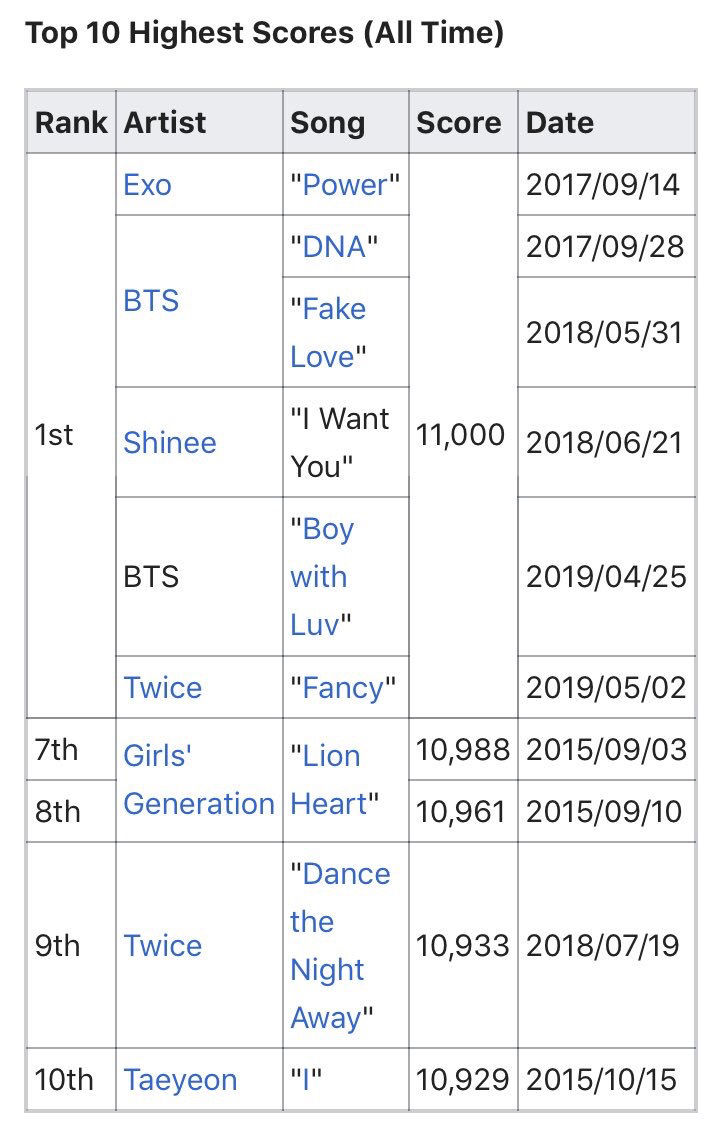Select the 11,000 score cell

[461, 435]
